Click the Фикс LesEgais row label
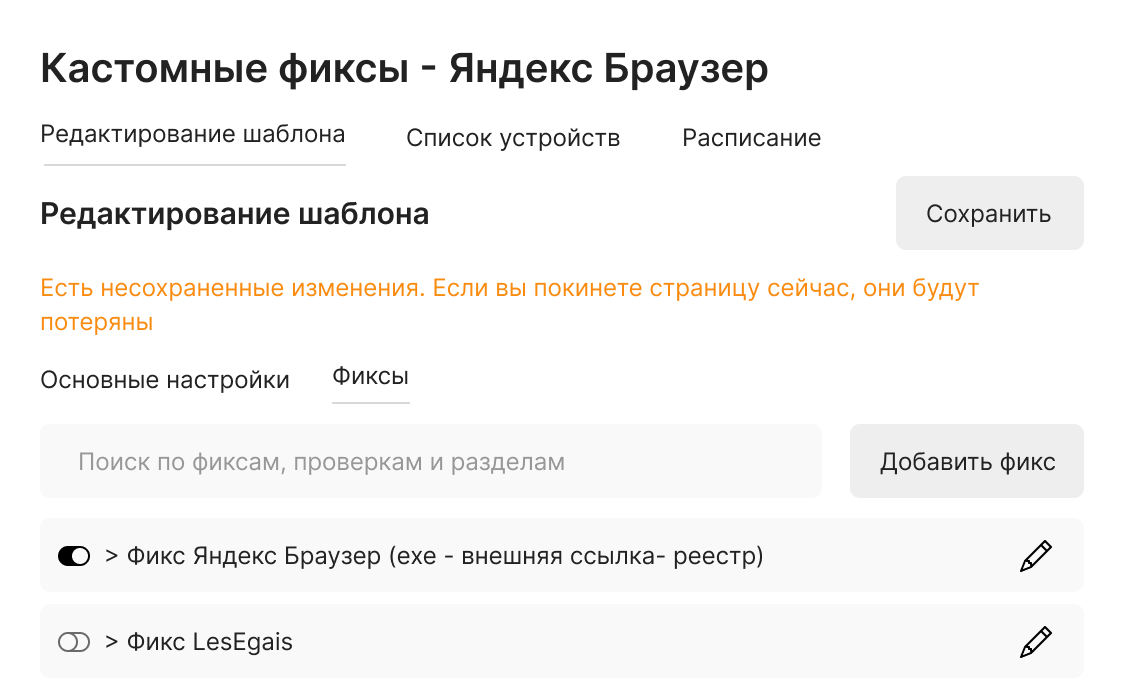This screenshot has height=700, width=1130. (210, 642)
